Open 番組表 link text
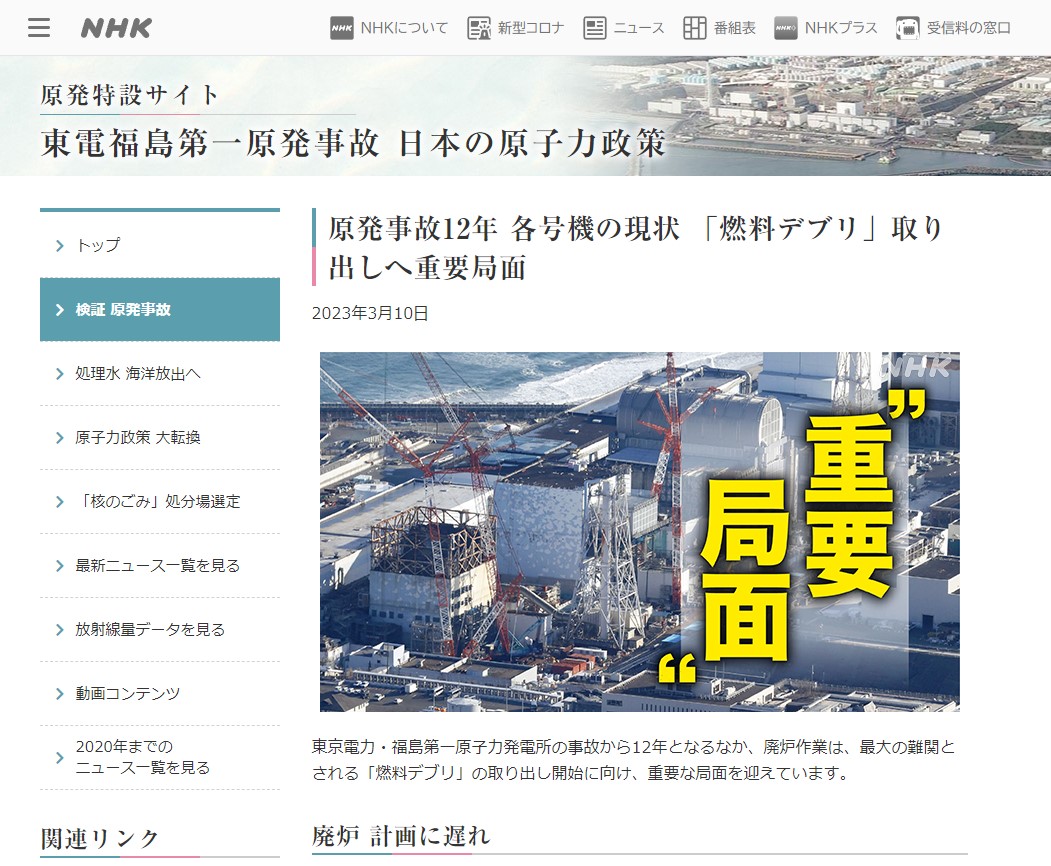Image resolution: width=1051 pixels, height=866 pixels. coord(735,28)
